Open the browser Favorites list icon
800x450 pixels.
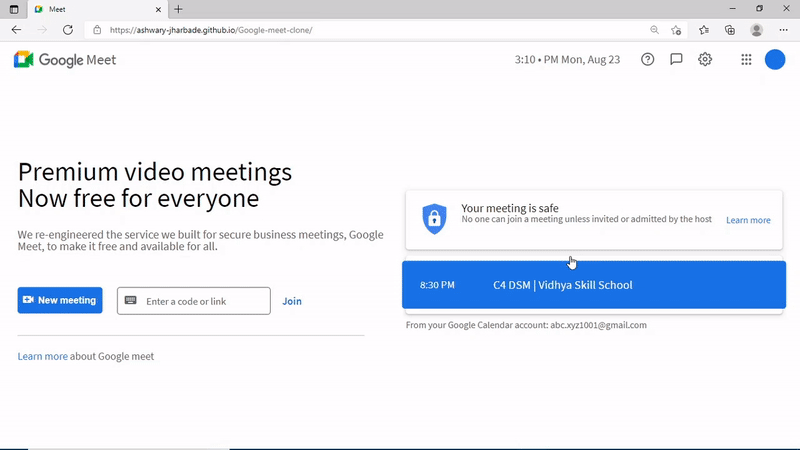tap(704, 30)
